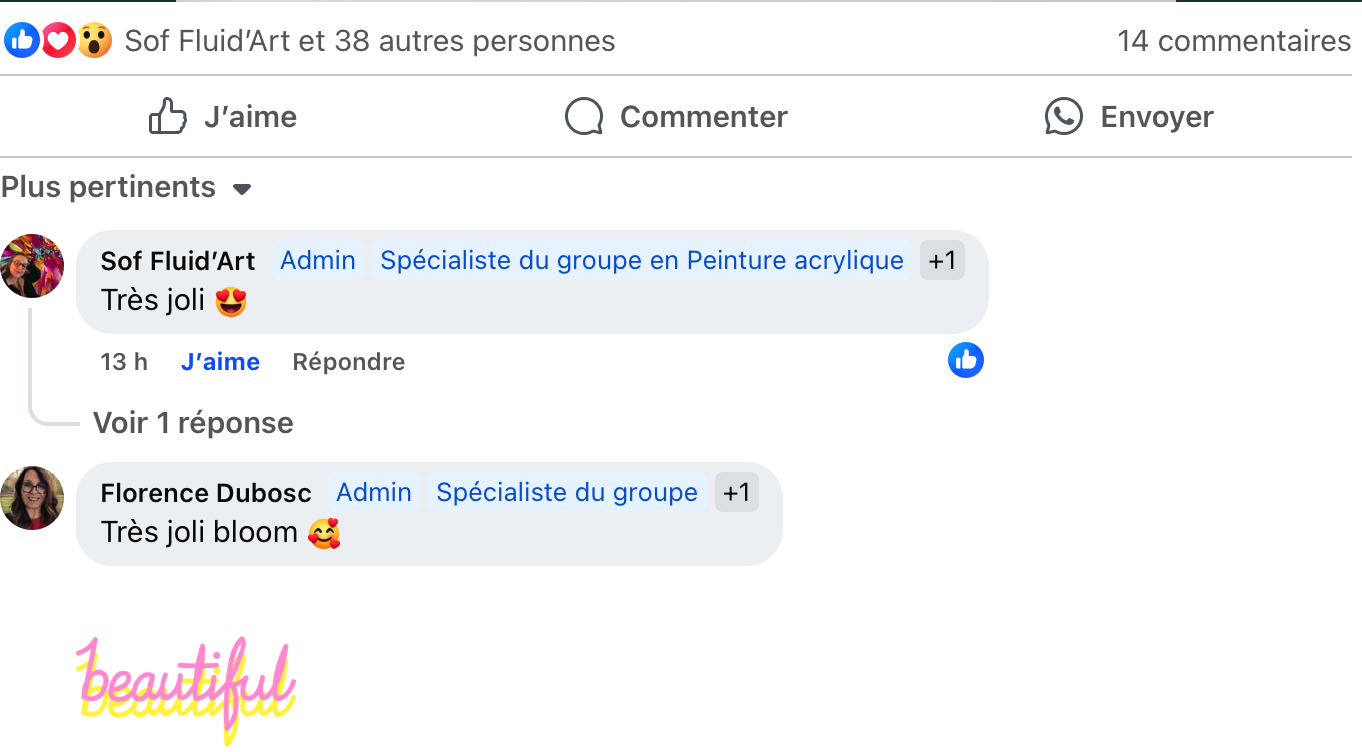Image resolution: width=1362 pixels, height=752 pixels.
Task: Expand the +1 badge beside Florence Dubosc
Action: click(737, 493)
